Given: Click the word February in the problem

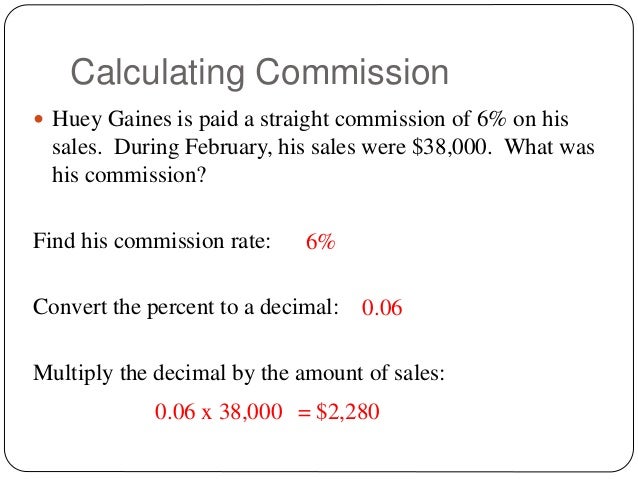Looking at the screenshot, I should point(226,147).
